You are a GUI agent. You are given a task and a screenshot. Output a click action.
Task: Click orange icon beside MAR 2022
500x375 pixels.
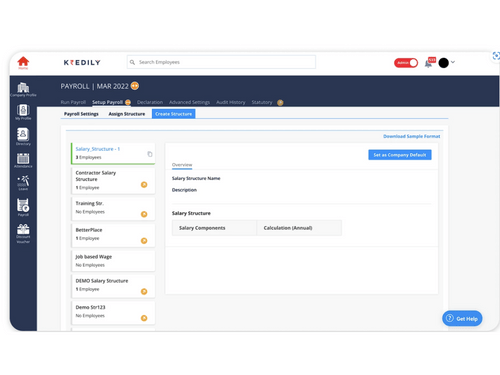tap(135, 86)
